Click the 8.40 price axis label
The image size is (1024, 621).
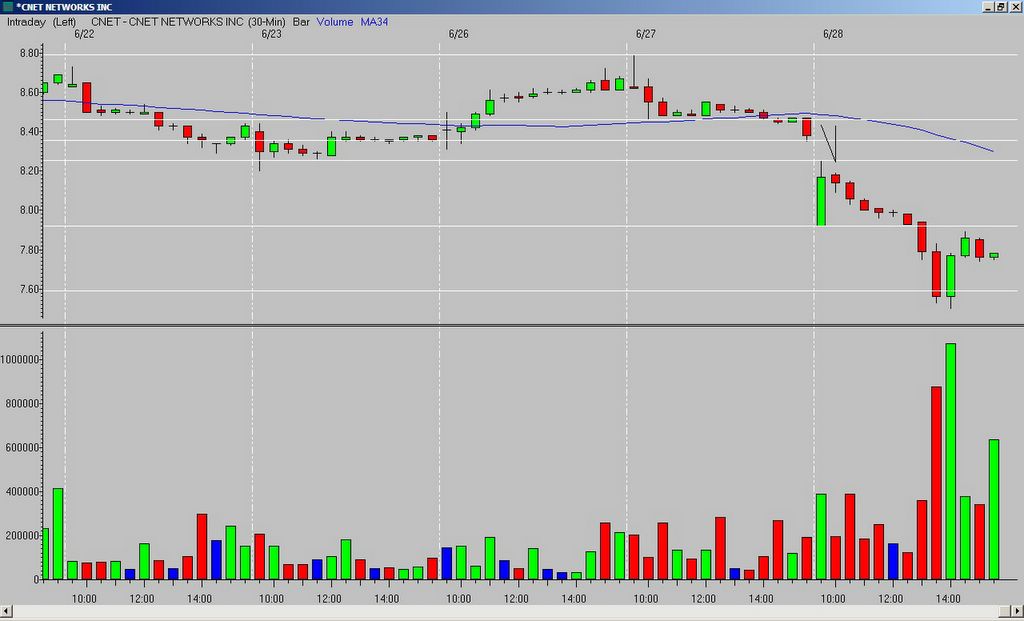pyautogui.click(x=30, y=131)
